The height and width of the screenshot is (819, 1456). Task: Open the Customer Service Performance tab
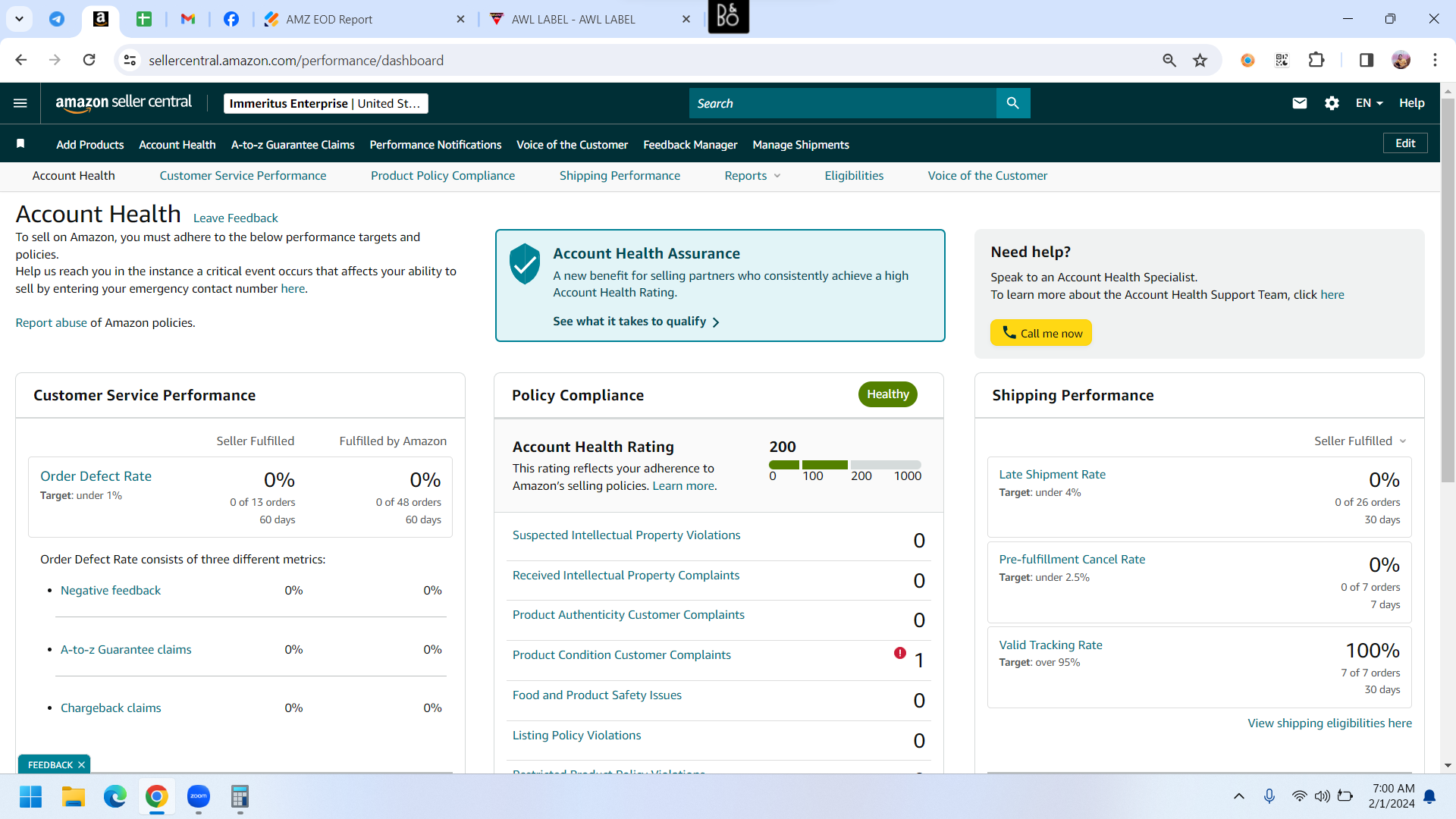click(243, 176)
